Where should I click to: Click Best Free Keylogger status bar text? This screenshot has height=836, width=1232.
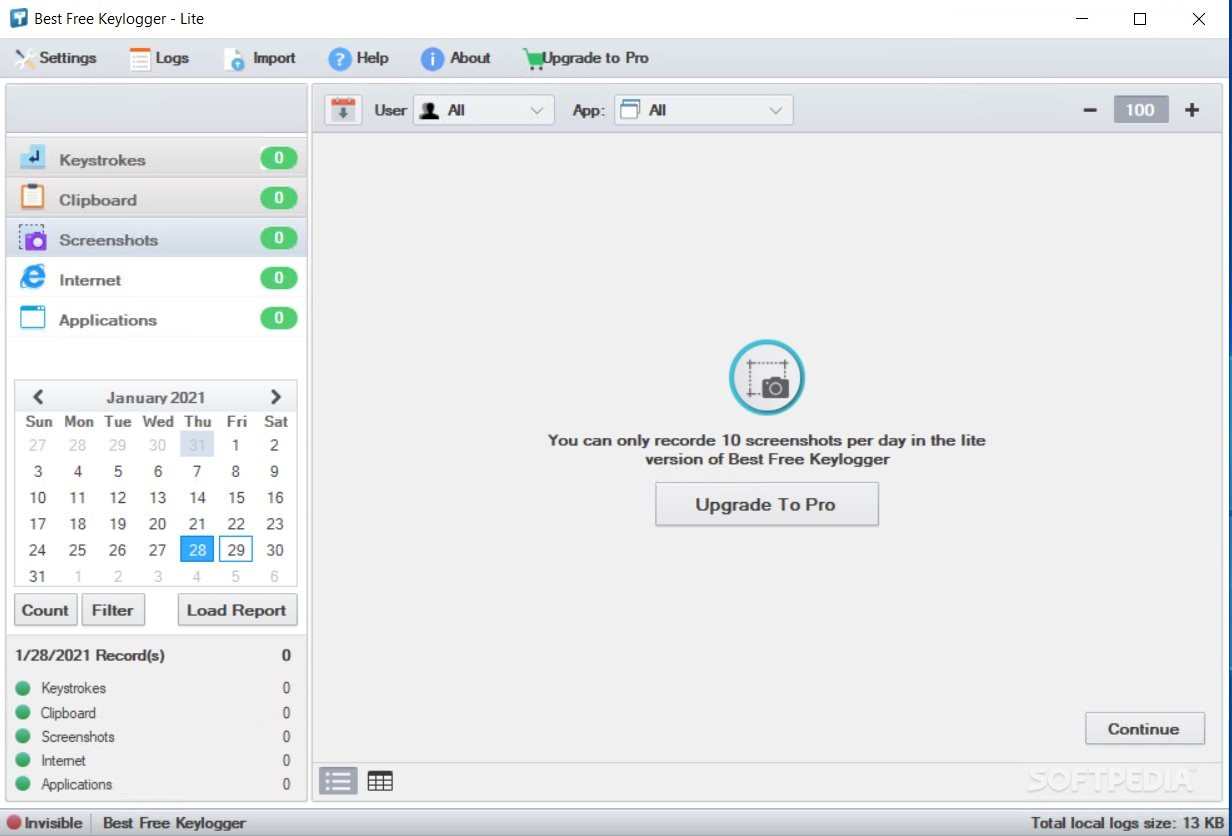[x=174, y=823]
